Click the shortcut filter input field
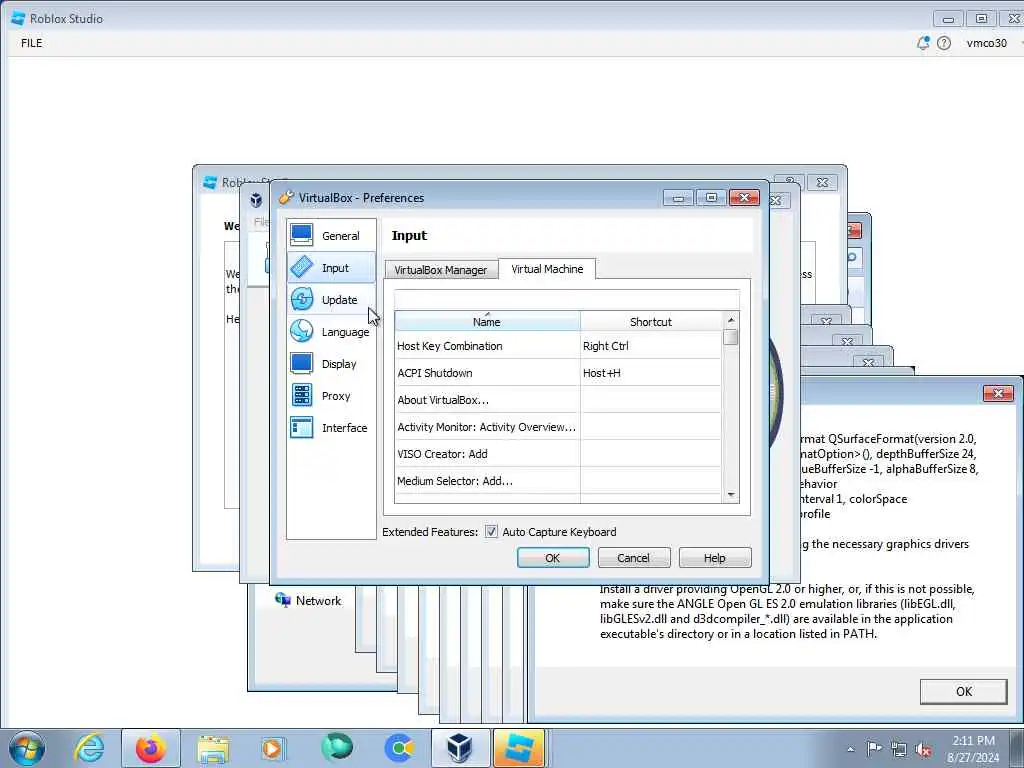This screenshot has height=768, width=1024. click(x=567, y=299)
